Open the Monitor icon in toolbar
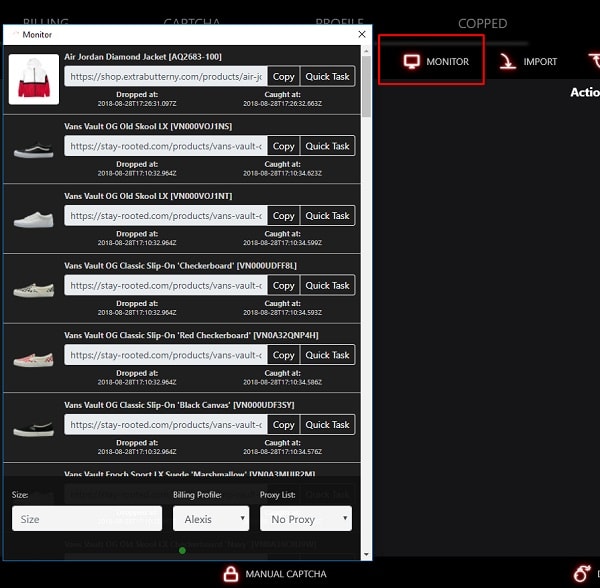This screenshot has width=600, height=588. tap(412, 61)
